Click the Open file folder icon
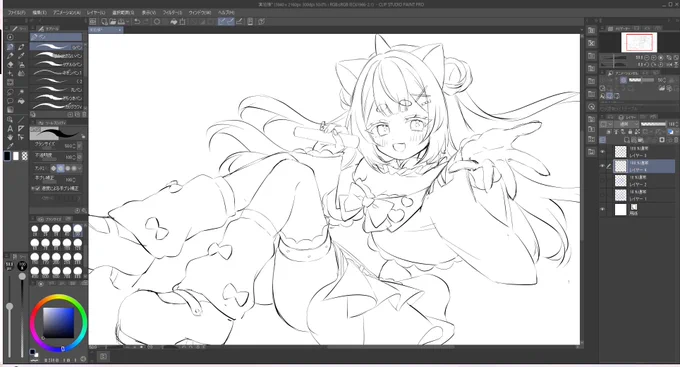 [x=113, y=22]
